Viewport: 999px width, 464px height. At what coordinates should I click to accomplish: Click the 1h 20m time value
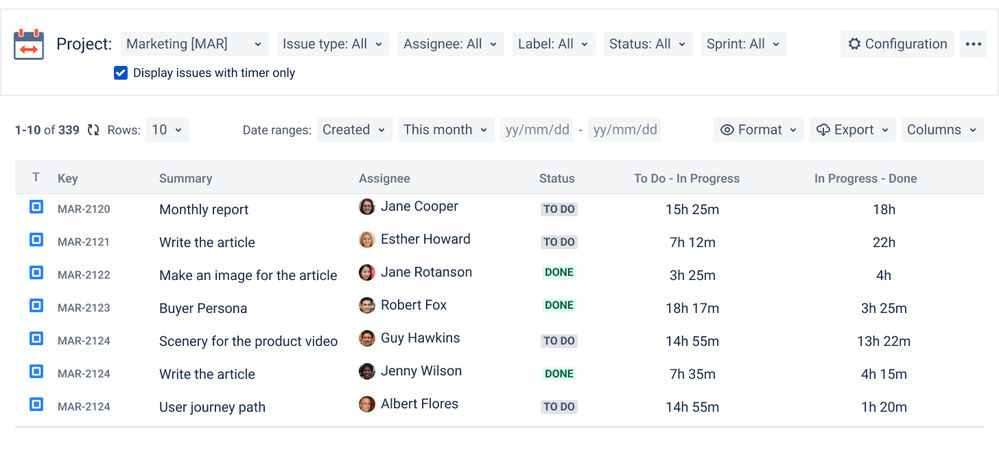(x=884, y=407)
